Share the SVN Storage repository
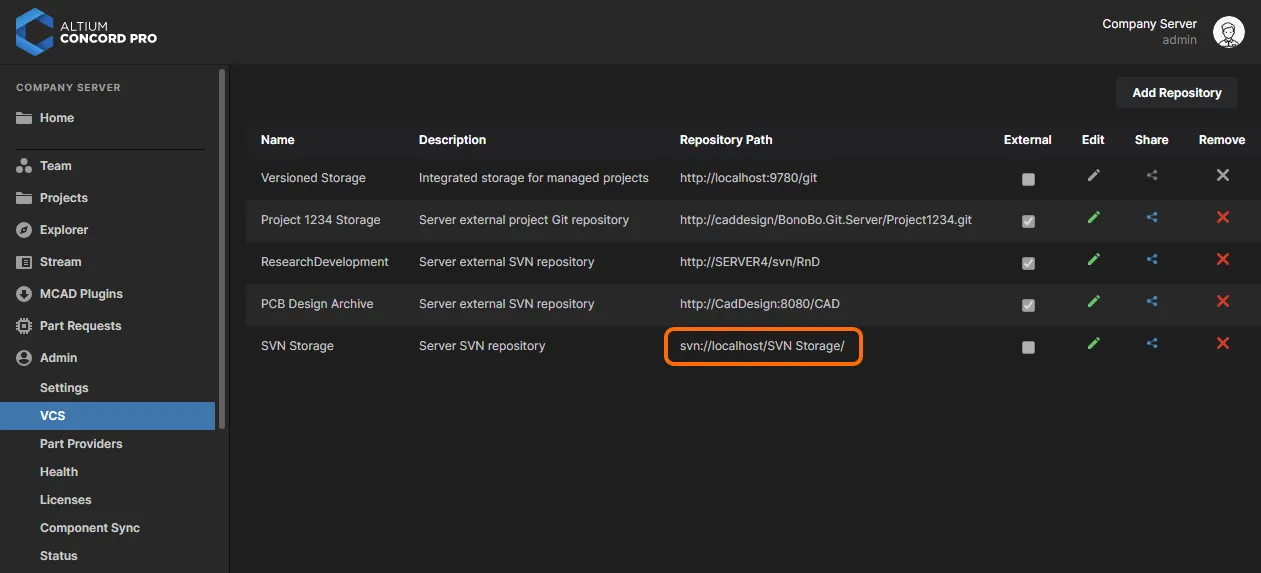Image resolution: width=1261 pixels, height=573 pixels. 1152,343
